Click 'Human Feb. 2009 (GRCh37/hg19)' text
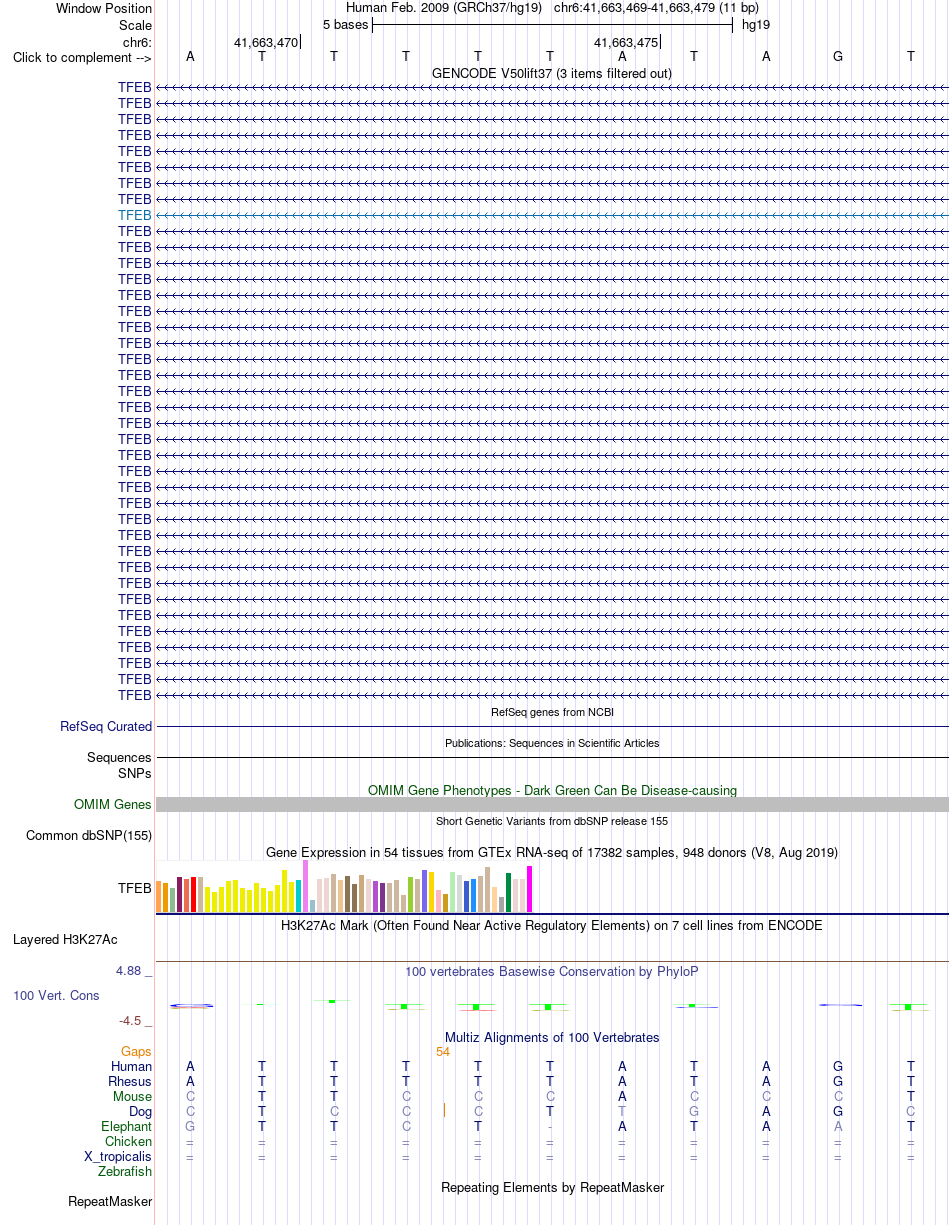This screenshot has width=950, height=1225. [x=444, y=9]
